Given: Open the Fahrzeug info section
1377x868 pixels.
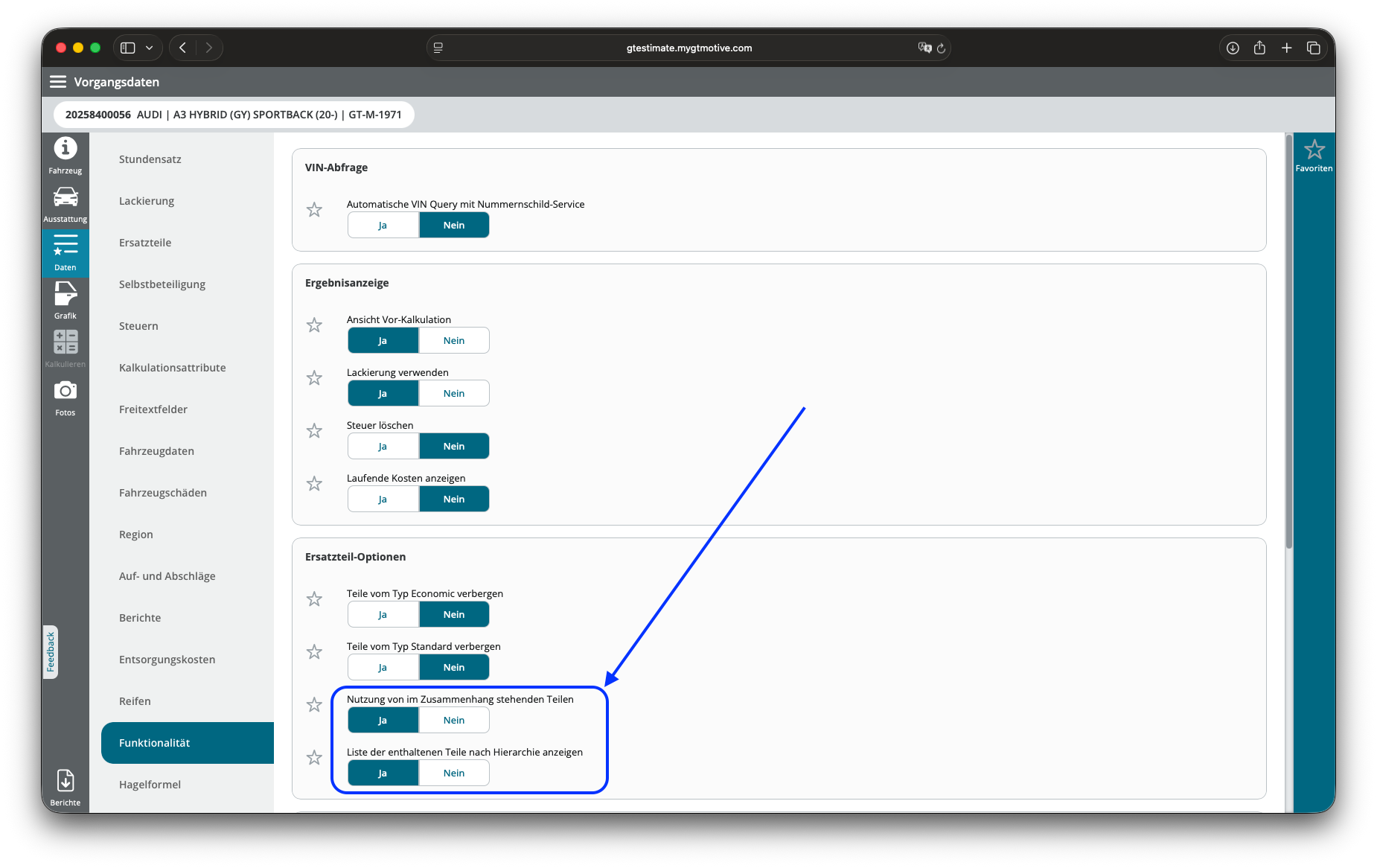Looking at the screenshot, I should coord(66,156).
